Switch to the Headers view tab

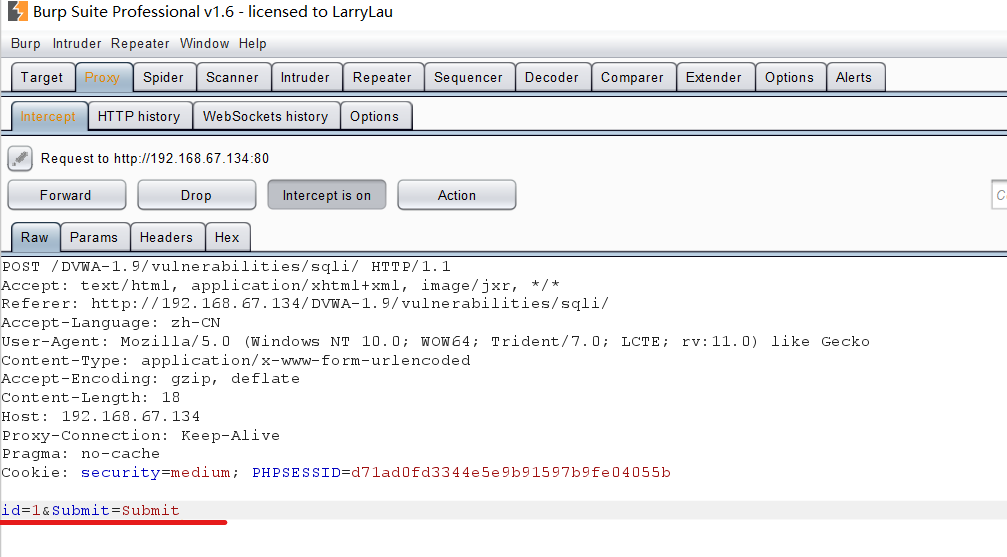tap(166, 237)
